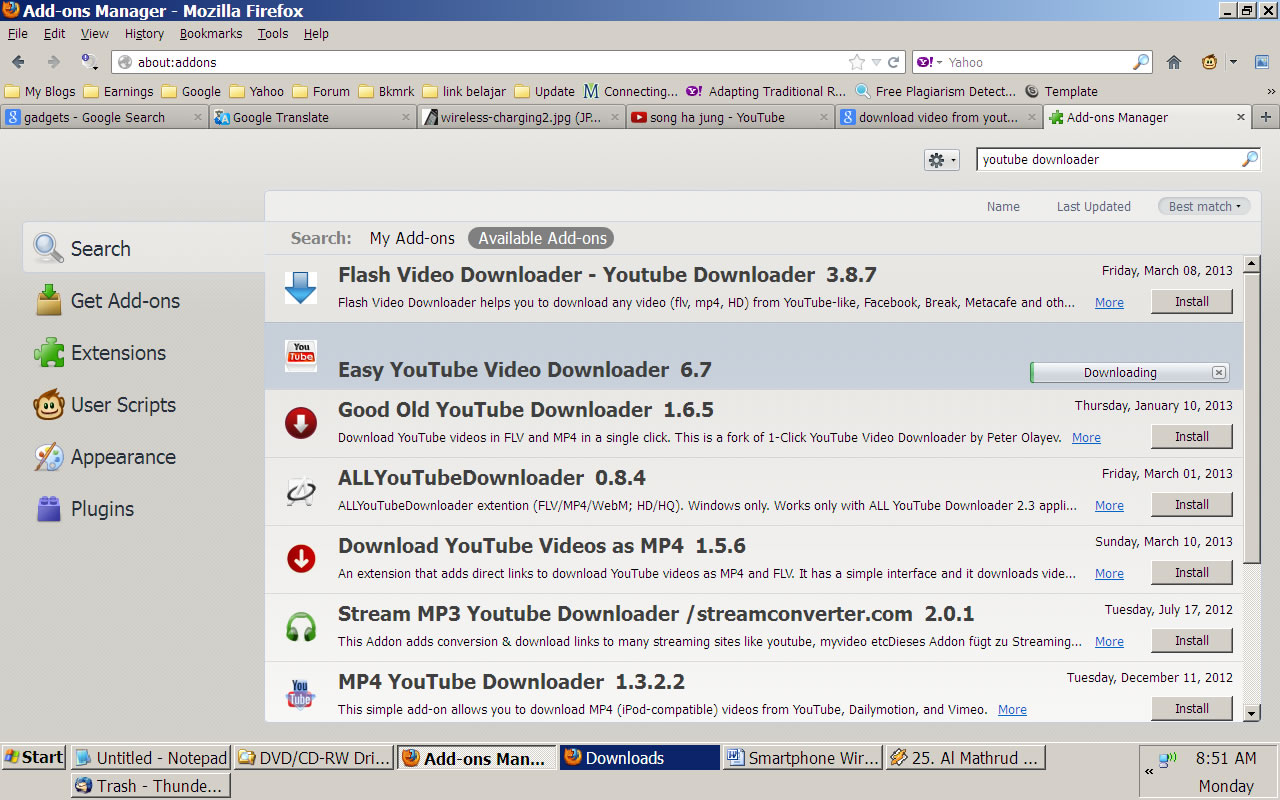This screenshot has width=1280, height=800.
Task: Show more bookmarks with the overflow chevron
Action: pos(1270,91)
